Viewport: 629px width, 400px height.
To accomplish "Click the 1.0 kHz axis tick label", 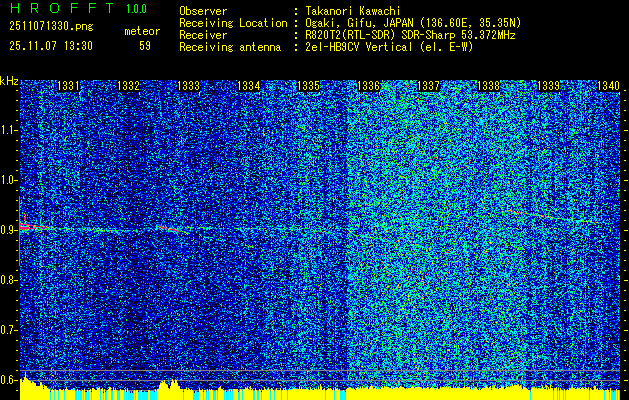I will 8,181.
